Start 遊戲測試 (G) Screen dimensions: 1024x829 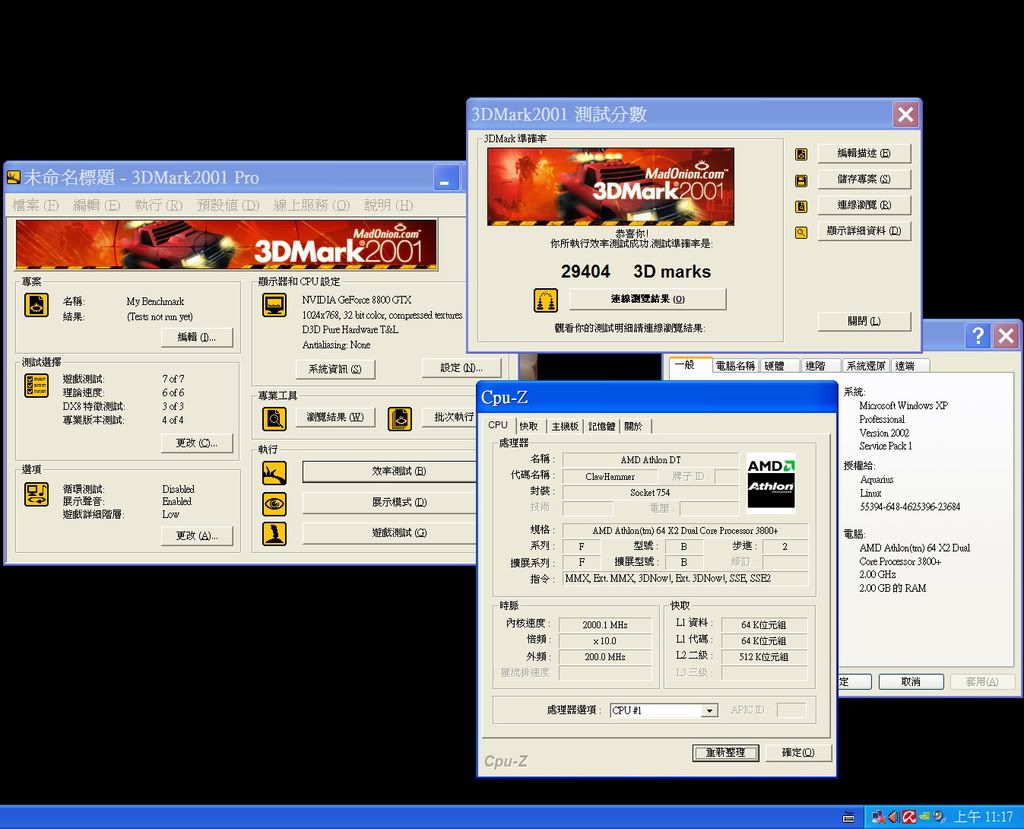[x=390, y=533]
